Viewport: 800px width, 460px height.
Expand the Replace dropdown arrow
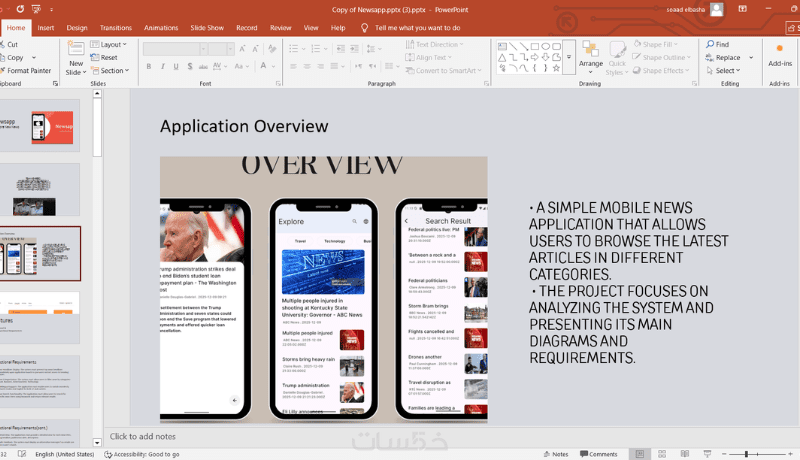(x=751, y=58)
